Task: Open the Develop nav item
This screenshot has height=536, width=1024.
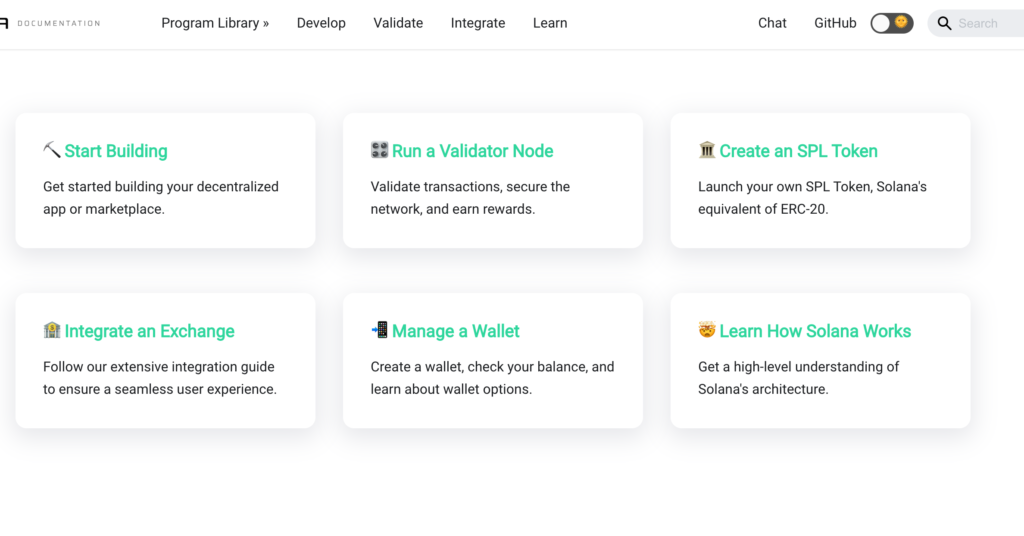Action: 321,24
